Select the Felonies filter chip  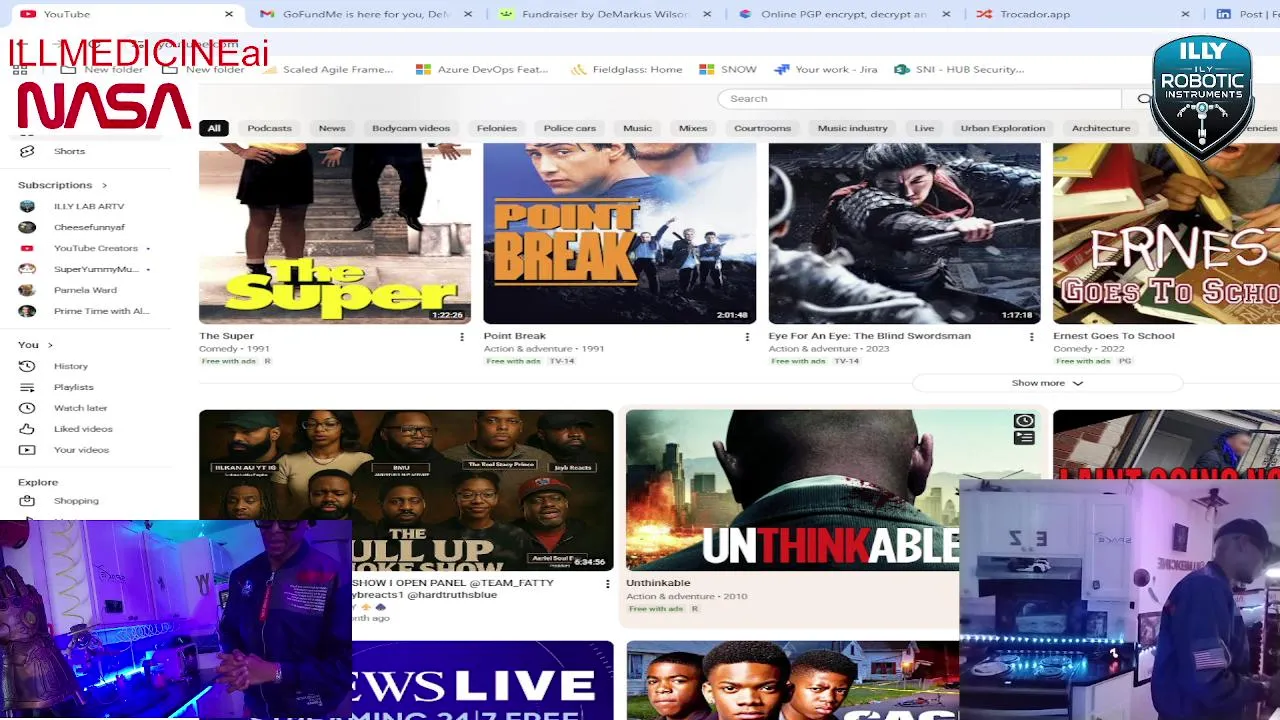(x=497, y=128)
